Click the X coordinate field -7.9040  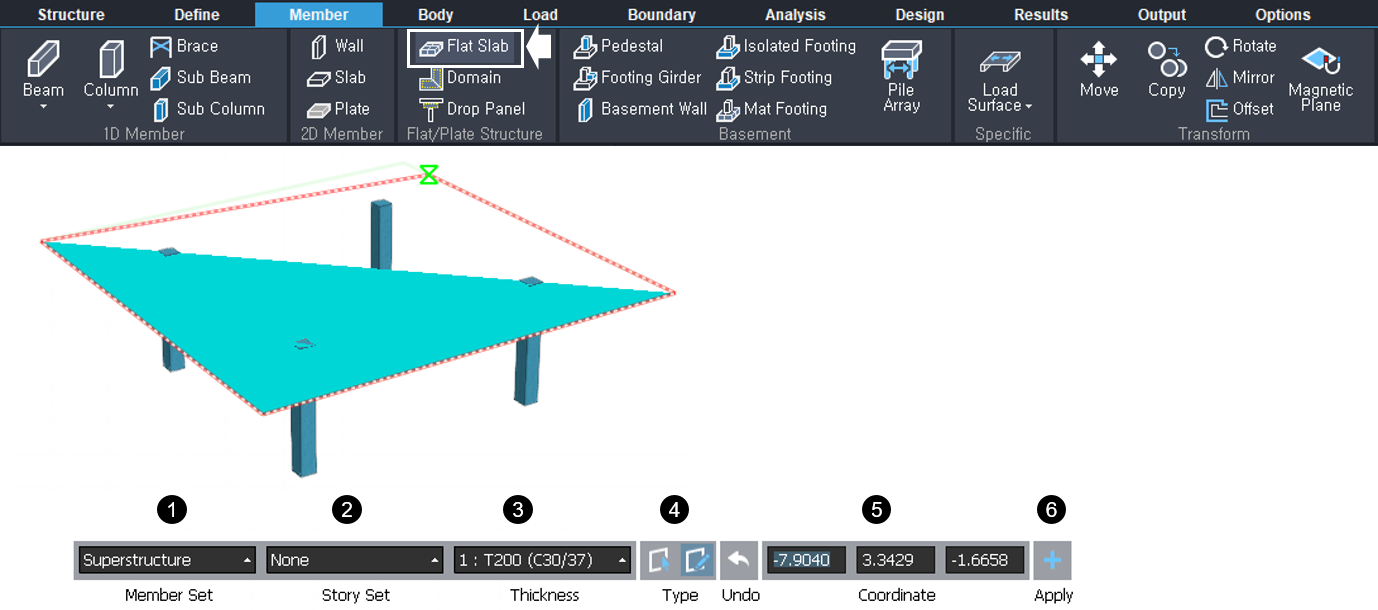click(x=806, y=560)
